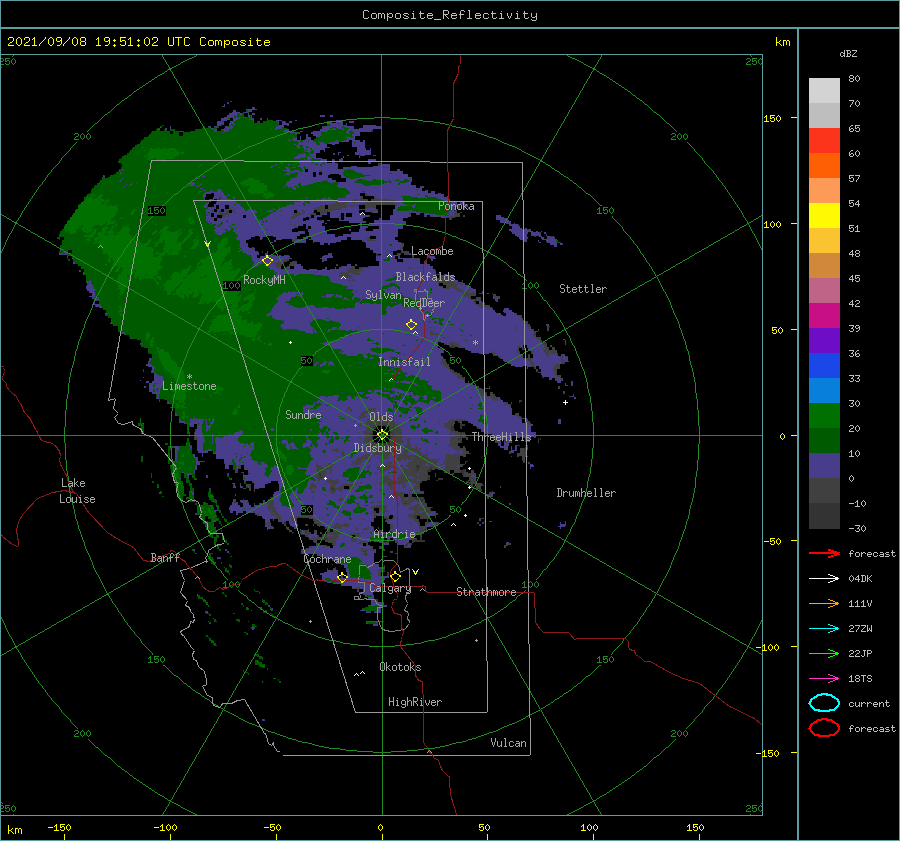Click the red swatch between 65 and 60 dBZ

[x=824, y=141]
